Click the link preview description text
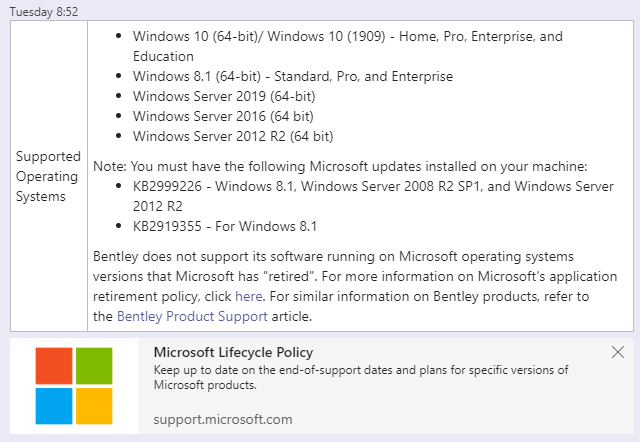 (x=360, y=377)
